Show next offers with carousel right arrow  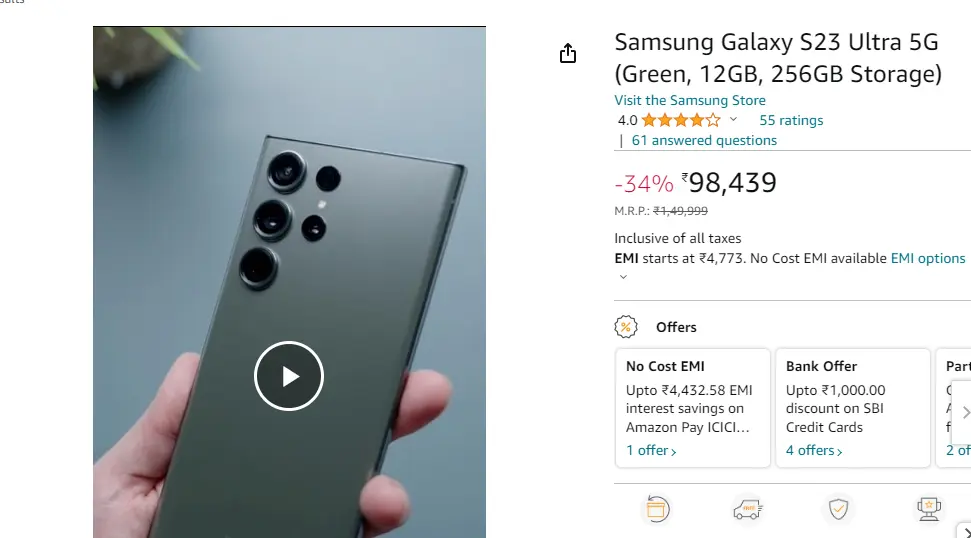[x=964, y=412]
